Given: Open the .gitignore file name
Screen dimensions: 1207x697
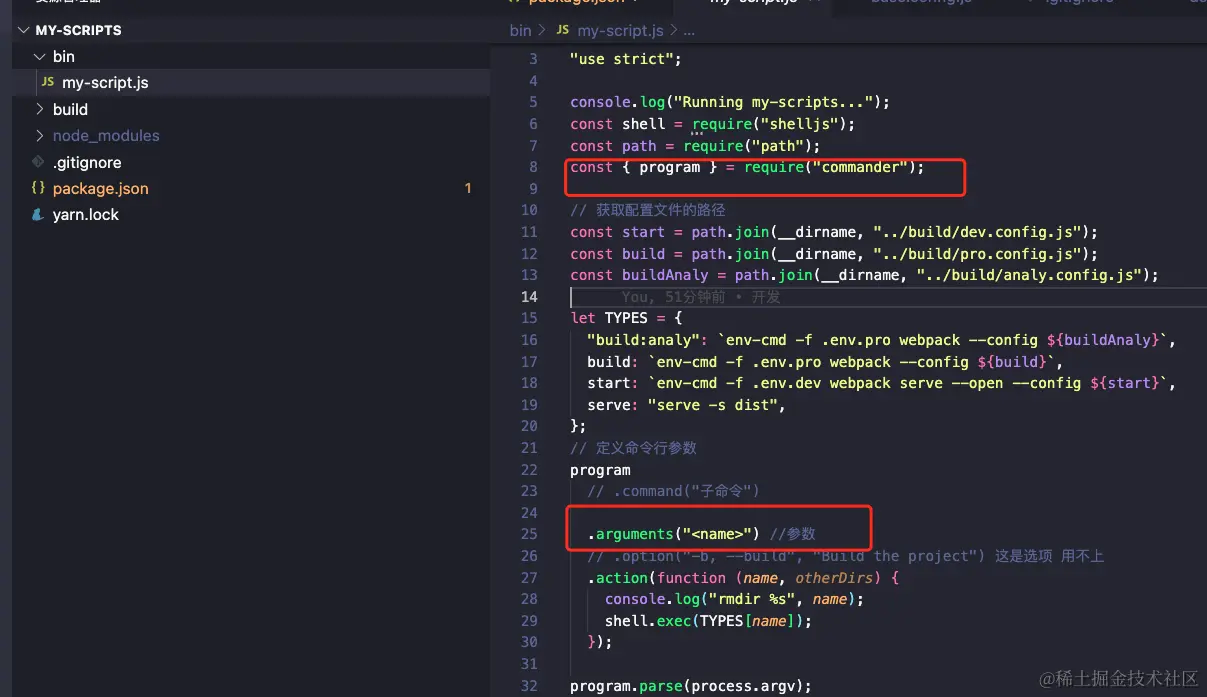Looking at the screenshot, I should (x=87, y=162).
